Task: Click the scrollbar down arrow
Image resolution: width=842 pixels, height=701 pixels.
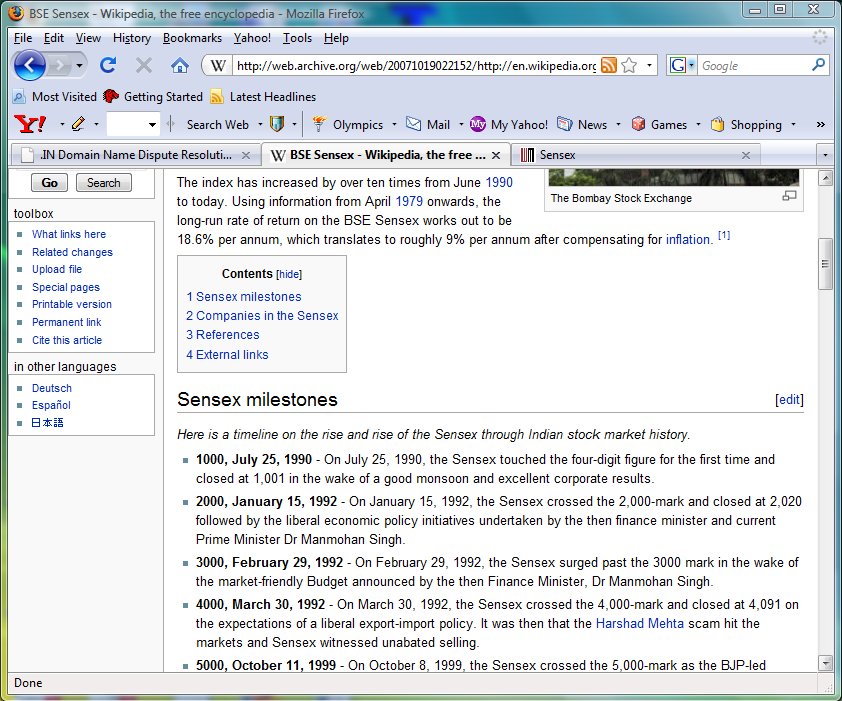Action: click(x=825, y=663)
